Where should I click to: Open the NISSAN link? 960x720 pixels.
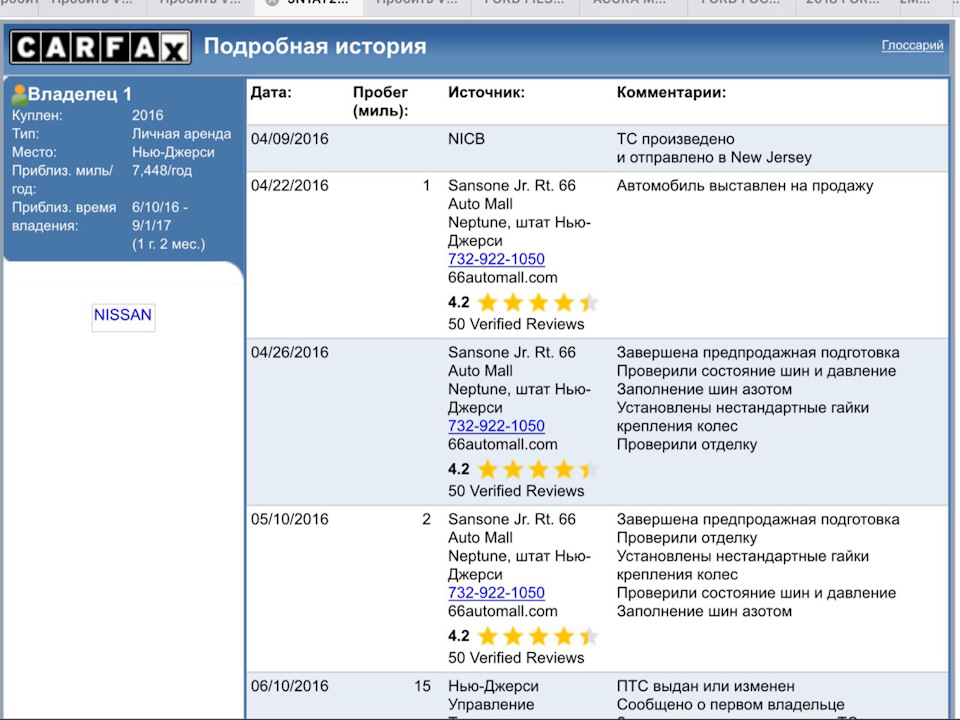point(123,315)
